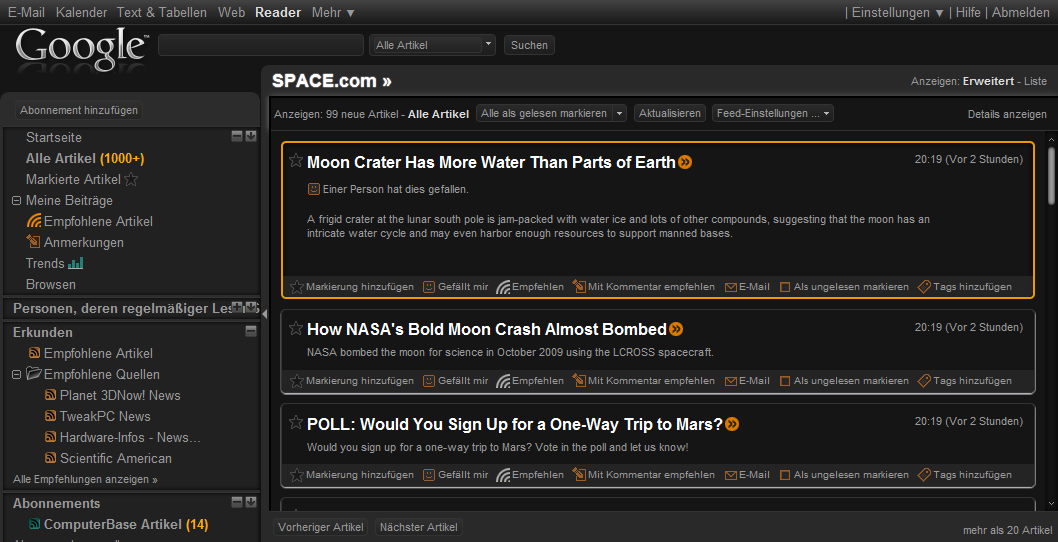Click 'Mit Kommentar empfehlen' on NASA Moon Crash article
Image resolution: width=1058 pixels, height=542 pixels.
click(643, 381)
